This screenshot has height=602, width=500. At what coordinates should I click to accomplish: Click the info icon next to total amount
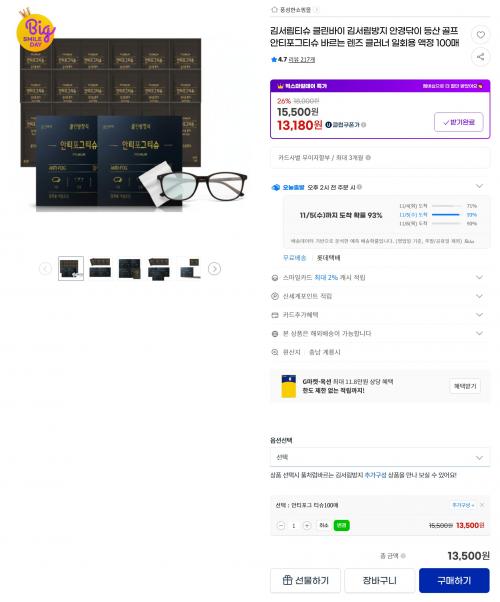(x=403, y=556)
